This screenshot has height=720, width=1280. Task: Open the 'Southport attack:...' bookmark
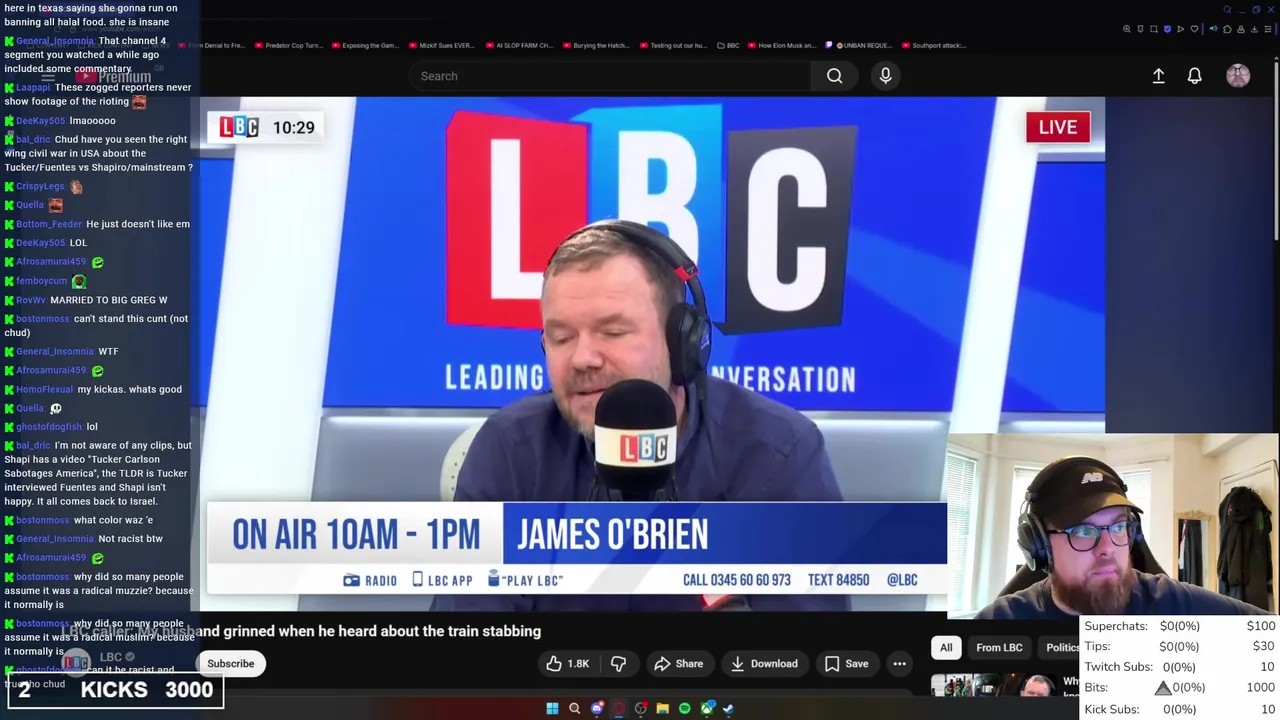click(934, 45)
